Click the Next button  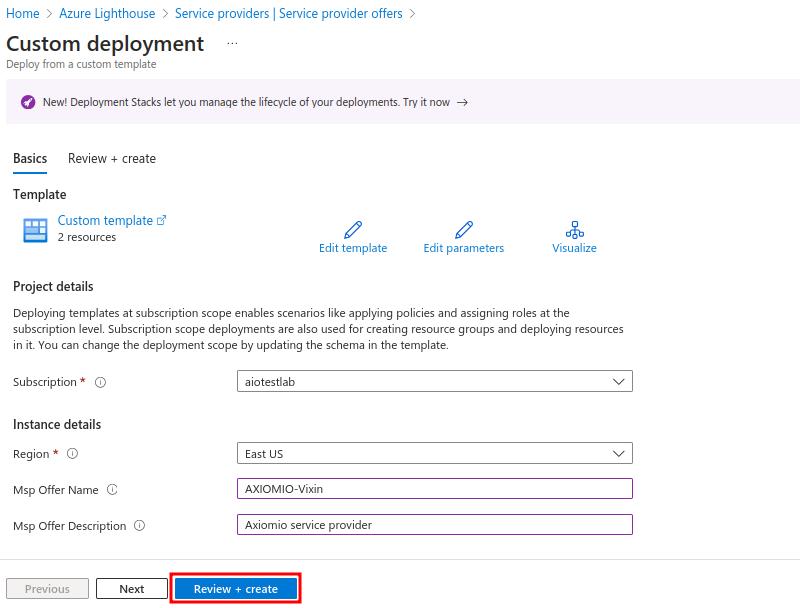[132, 589]
